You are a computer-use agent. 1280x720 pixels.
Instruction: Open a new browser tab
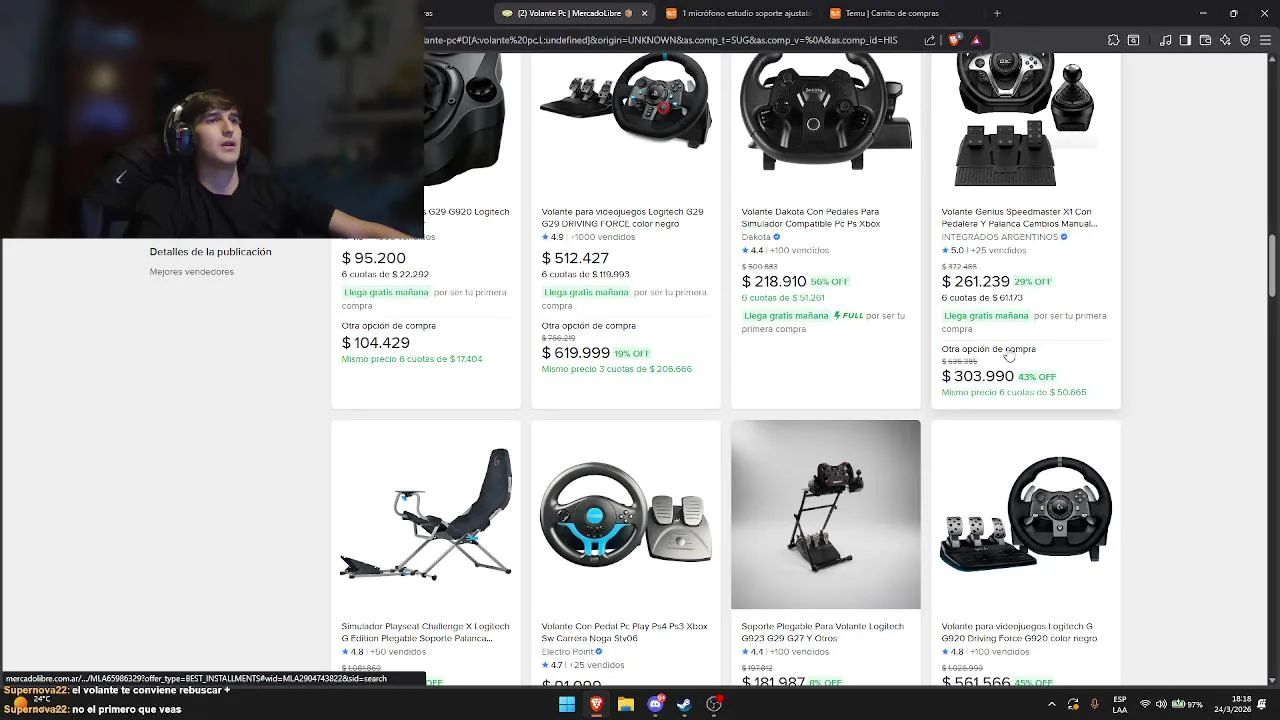point(997,13)
